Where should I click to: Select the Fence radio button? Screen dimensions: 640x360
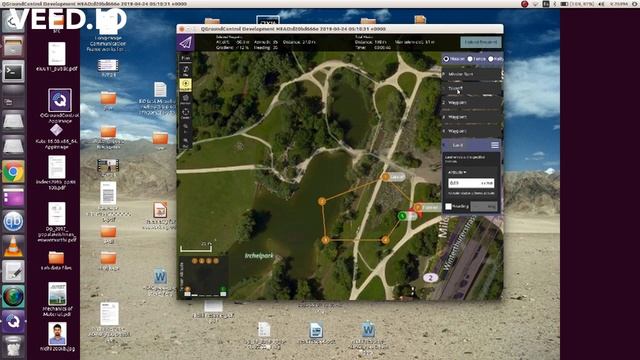point(470,59)
